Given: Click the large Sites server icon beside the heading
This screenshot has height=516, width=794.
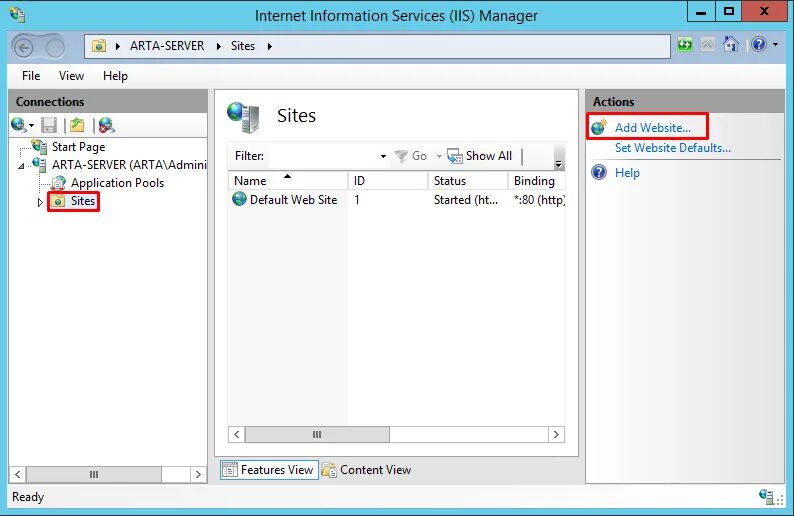Looking at the screenshot, I should pyautogui.click(x=243, y=117).
